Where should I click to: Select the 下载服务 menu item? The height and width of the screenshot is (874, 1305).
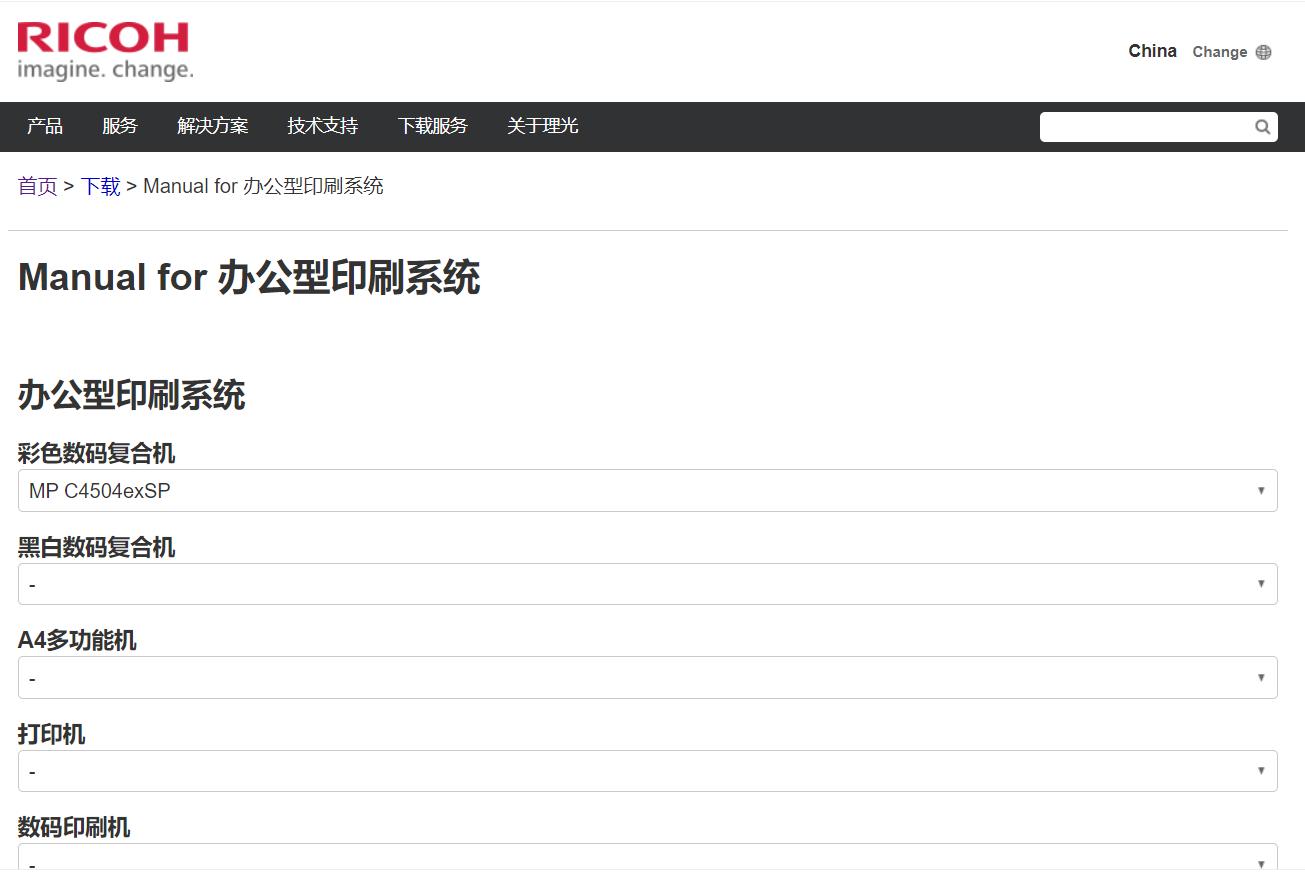coord(432,127)
